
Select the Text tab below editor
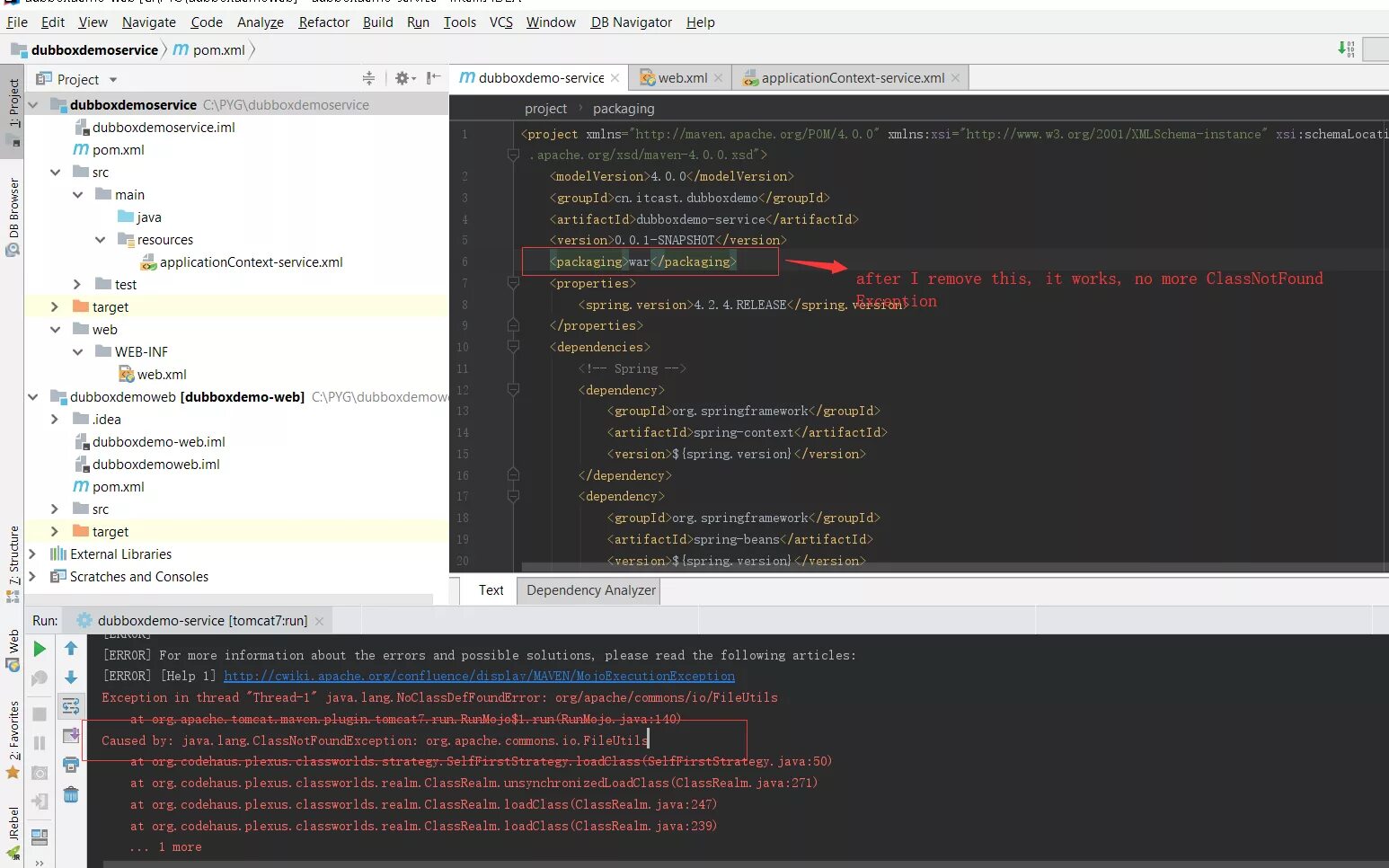pos(491,590)
